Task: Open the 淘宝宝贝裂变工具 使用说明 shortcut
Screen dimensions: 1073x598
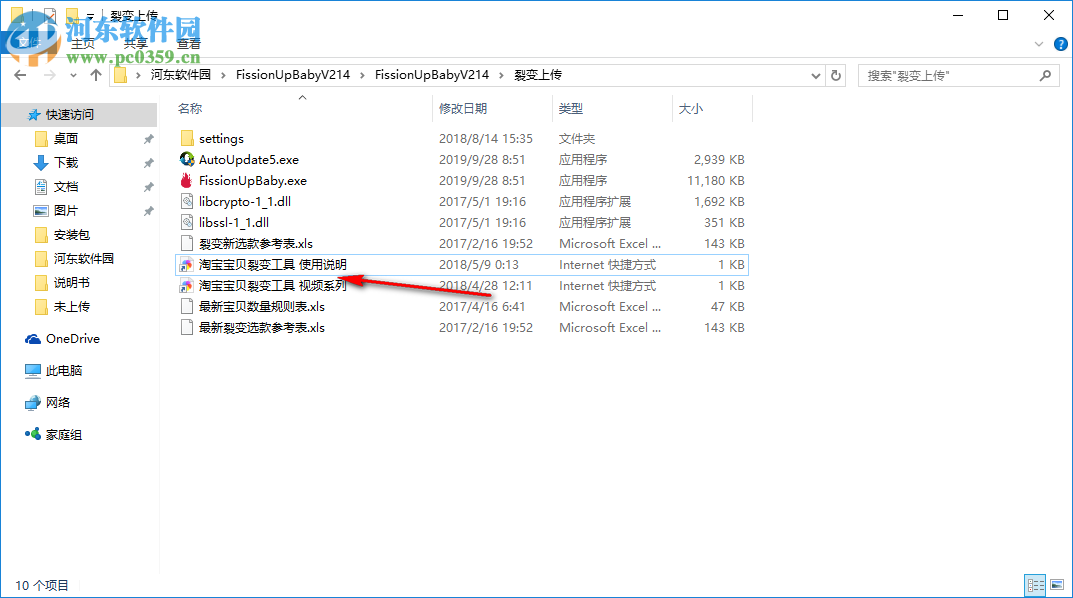Action: (x=265, y=264)
